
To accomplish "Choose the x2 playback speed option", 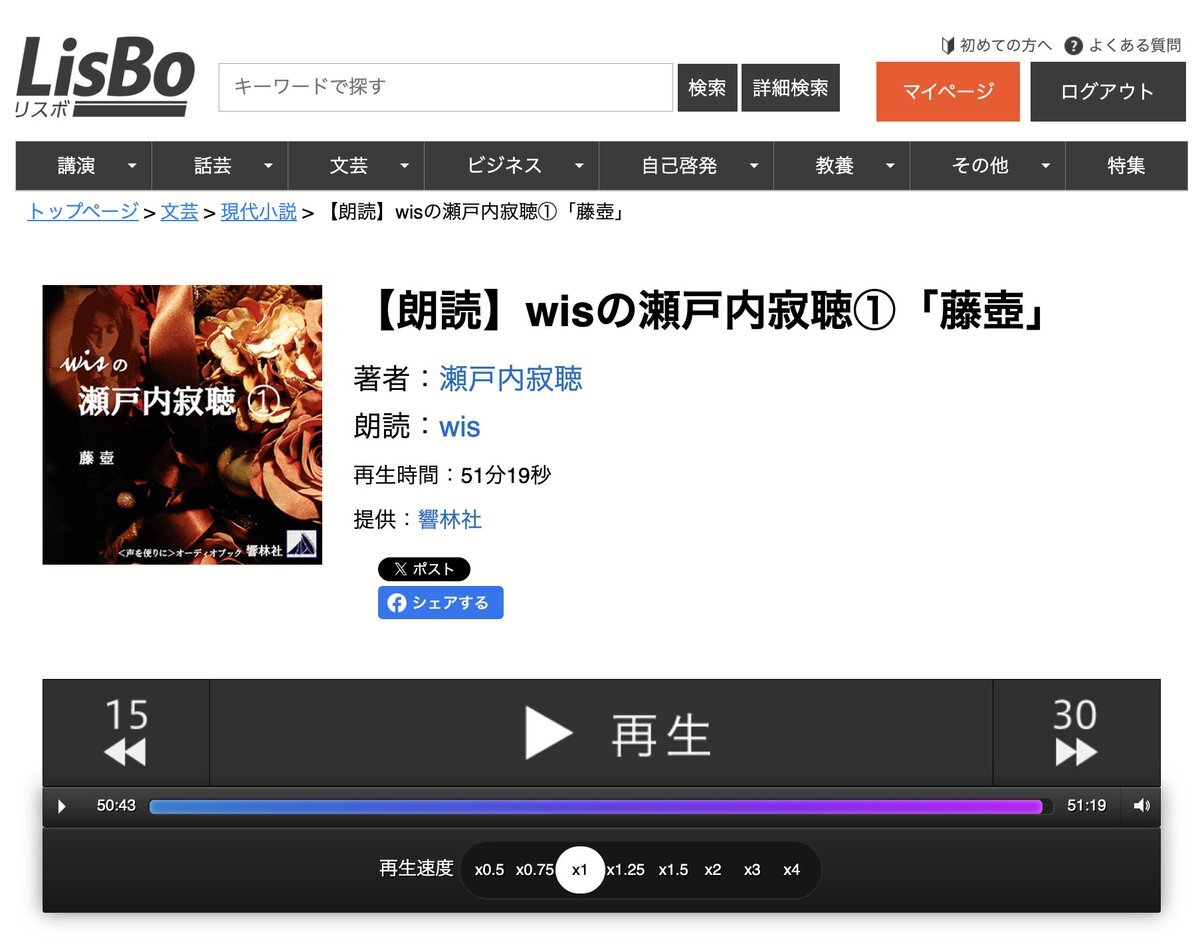I will click(712, 870).
